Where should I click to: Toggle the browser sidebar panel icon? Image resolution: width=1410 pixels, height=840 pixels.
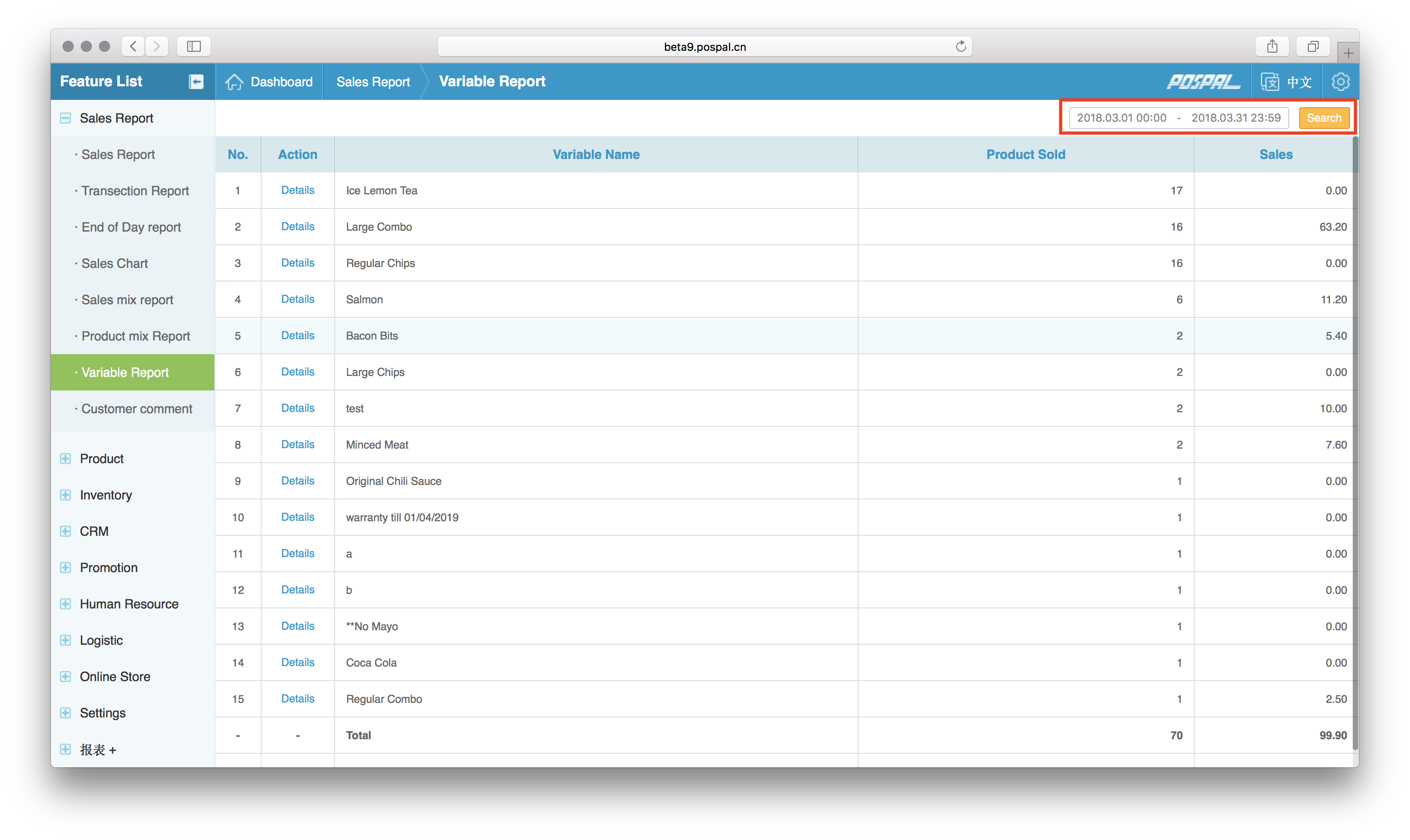194,46
